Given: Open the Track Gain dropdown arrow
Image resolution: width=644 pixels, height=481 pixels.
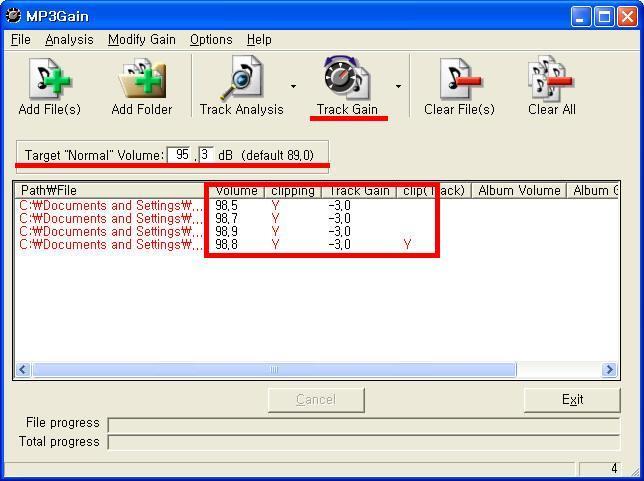Looking at the screenshot, I should click(x=398, y=86).
